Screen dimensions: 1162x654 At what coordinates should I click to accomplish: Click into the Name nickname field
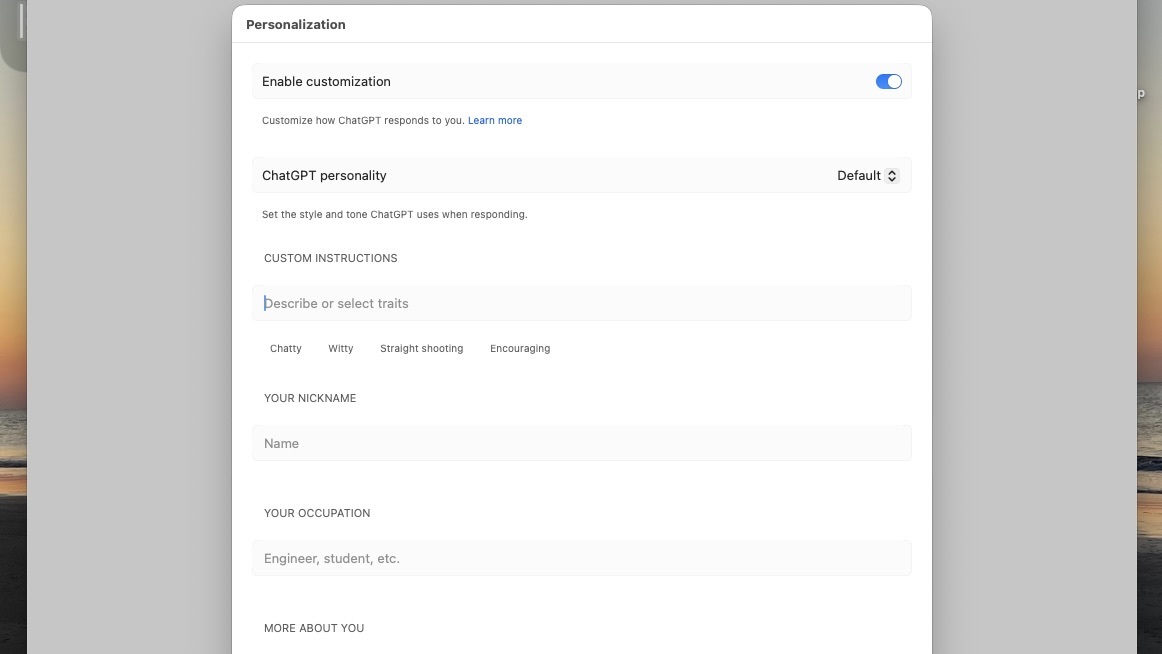tap(580, 443)
